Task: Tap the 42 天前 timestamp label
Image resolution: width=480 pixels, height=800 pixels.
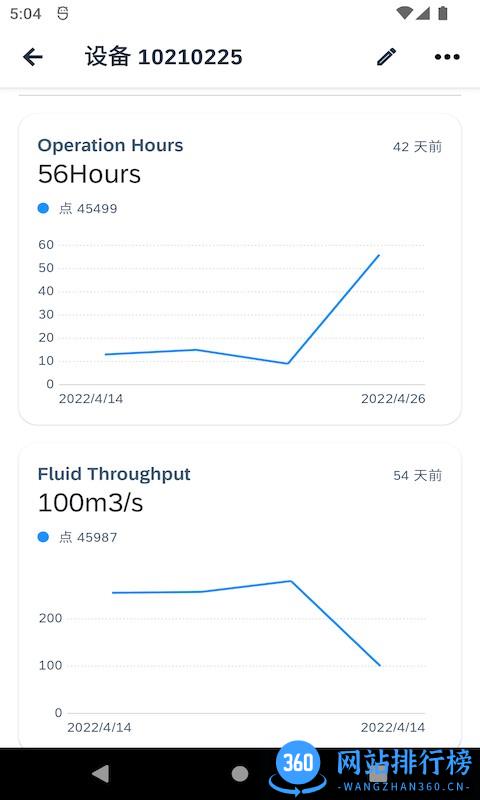Action: 417,147
